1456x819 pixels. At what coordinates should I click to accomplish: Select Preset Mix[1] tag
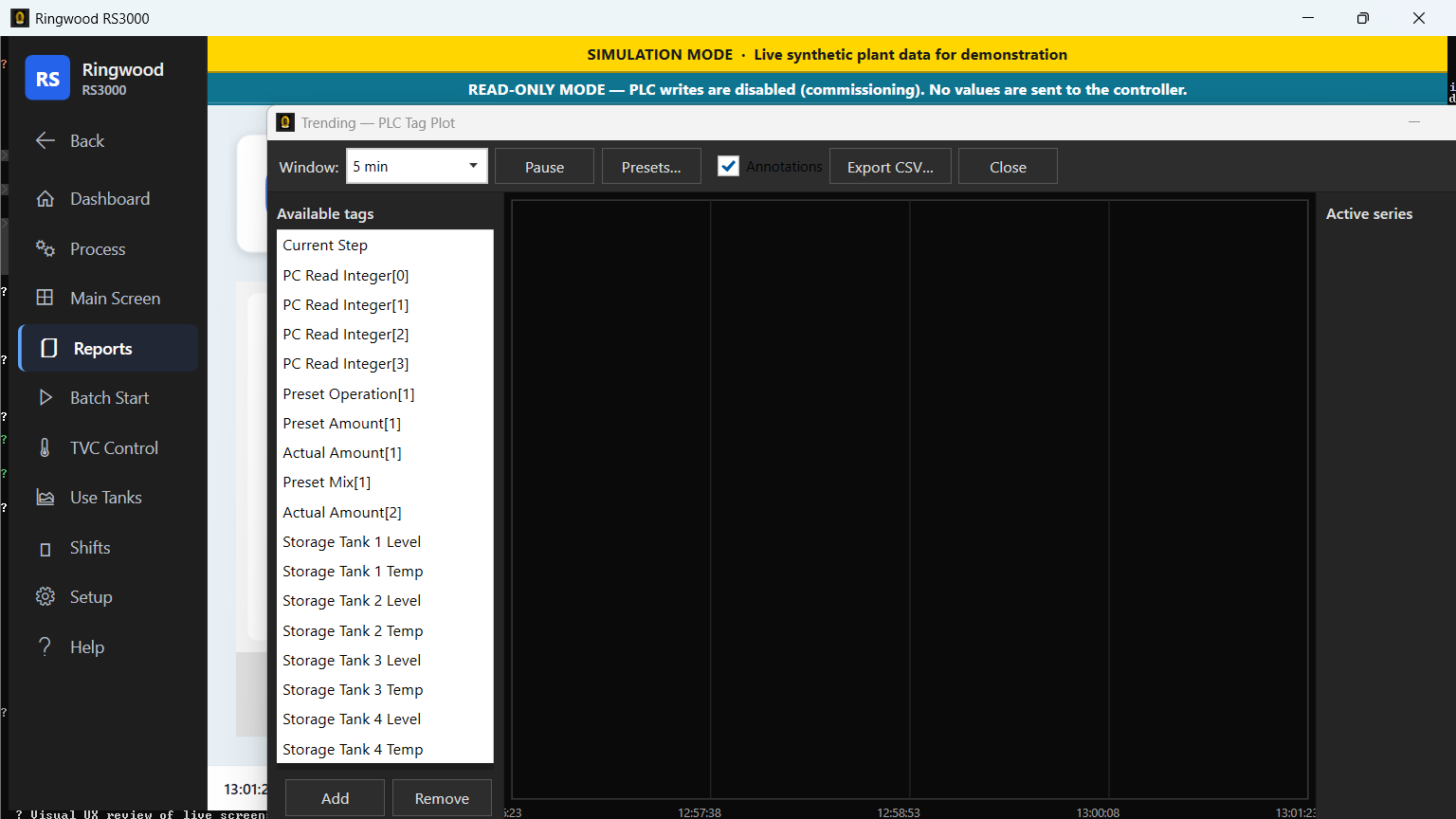385,482
